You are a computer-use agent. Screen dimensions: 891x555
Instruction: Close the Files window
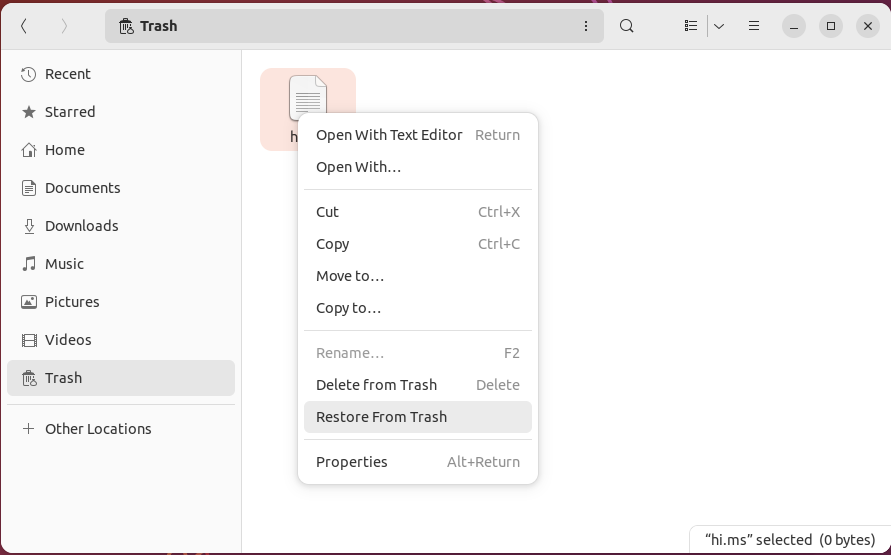868,26
